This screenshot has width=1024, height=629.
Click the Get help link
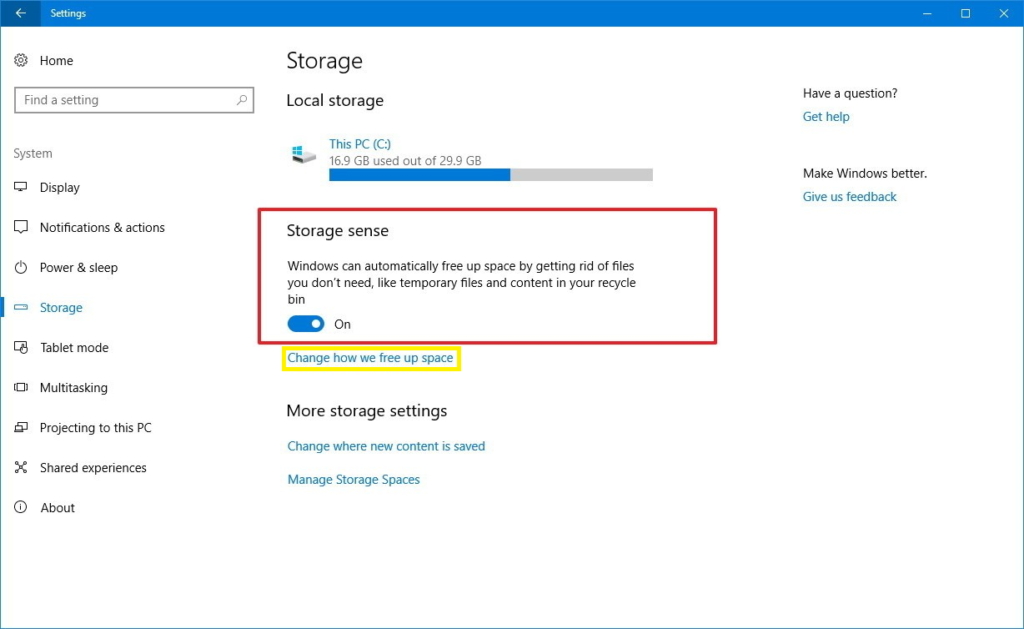(x=826, y=117)
